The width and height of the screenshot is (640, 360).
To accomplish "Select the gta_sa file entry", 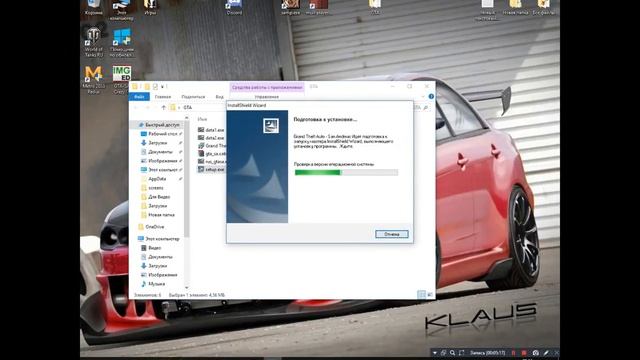I will (x=211, y=154).
